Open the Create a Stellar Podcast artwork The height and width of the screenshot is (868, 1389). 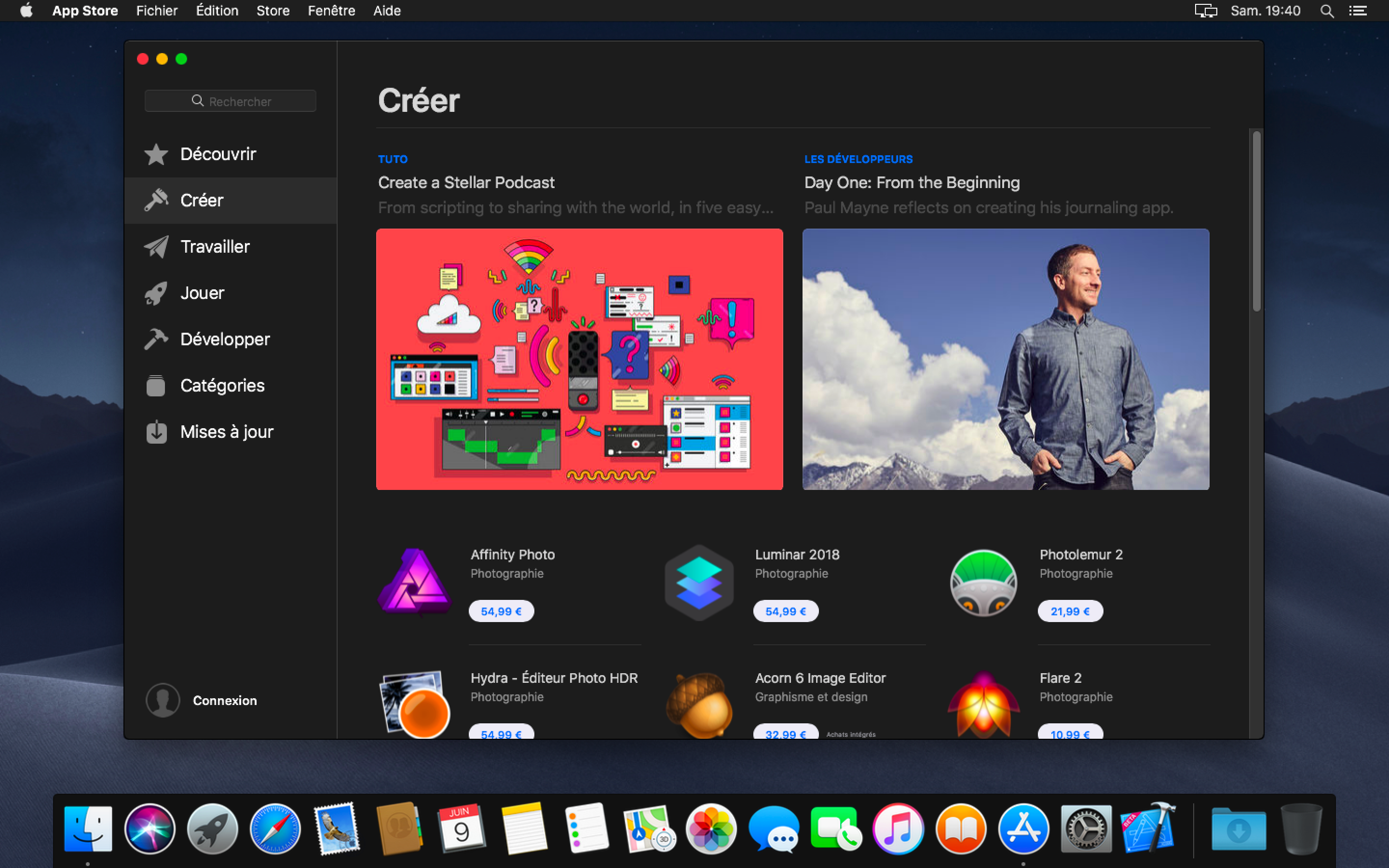579,359
